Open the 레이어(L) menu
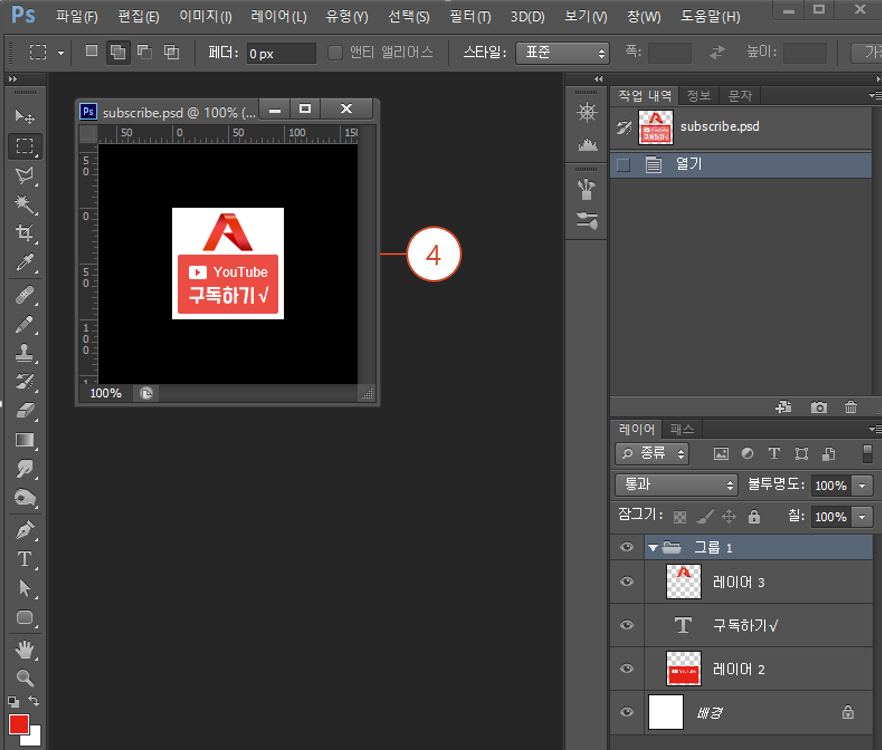 point(278,16)
